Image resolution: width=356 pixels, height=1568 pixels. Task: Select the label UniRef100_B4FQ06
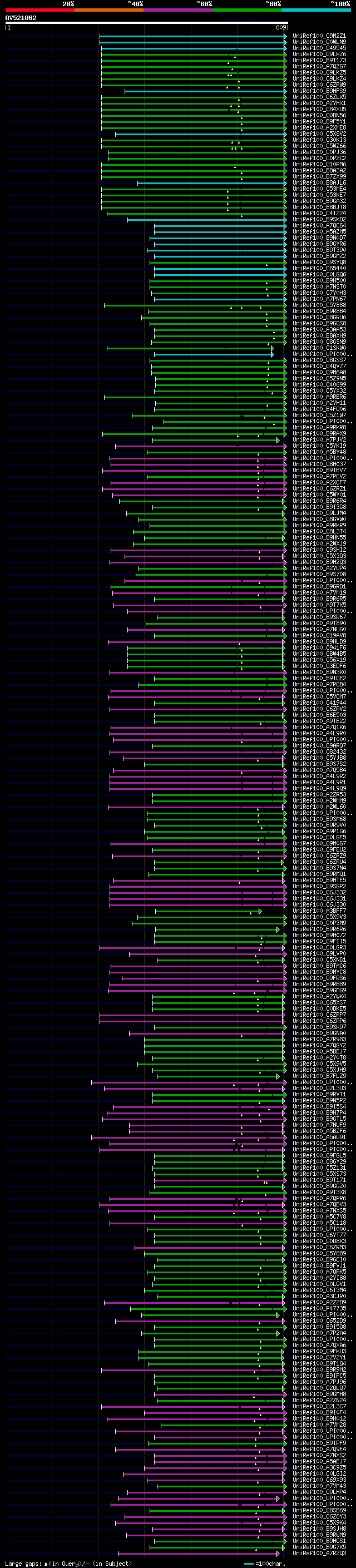(319, 409)
